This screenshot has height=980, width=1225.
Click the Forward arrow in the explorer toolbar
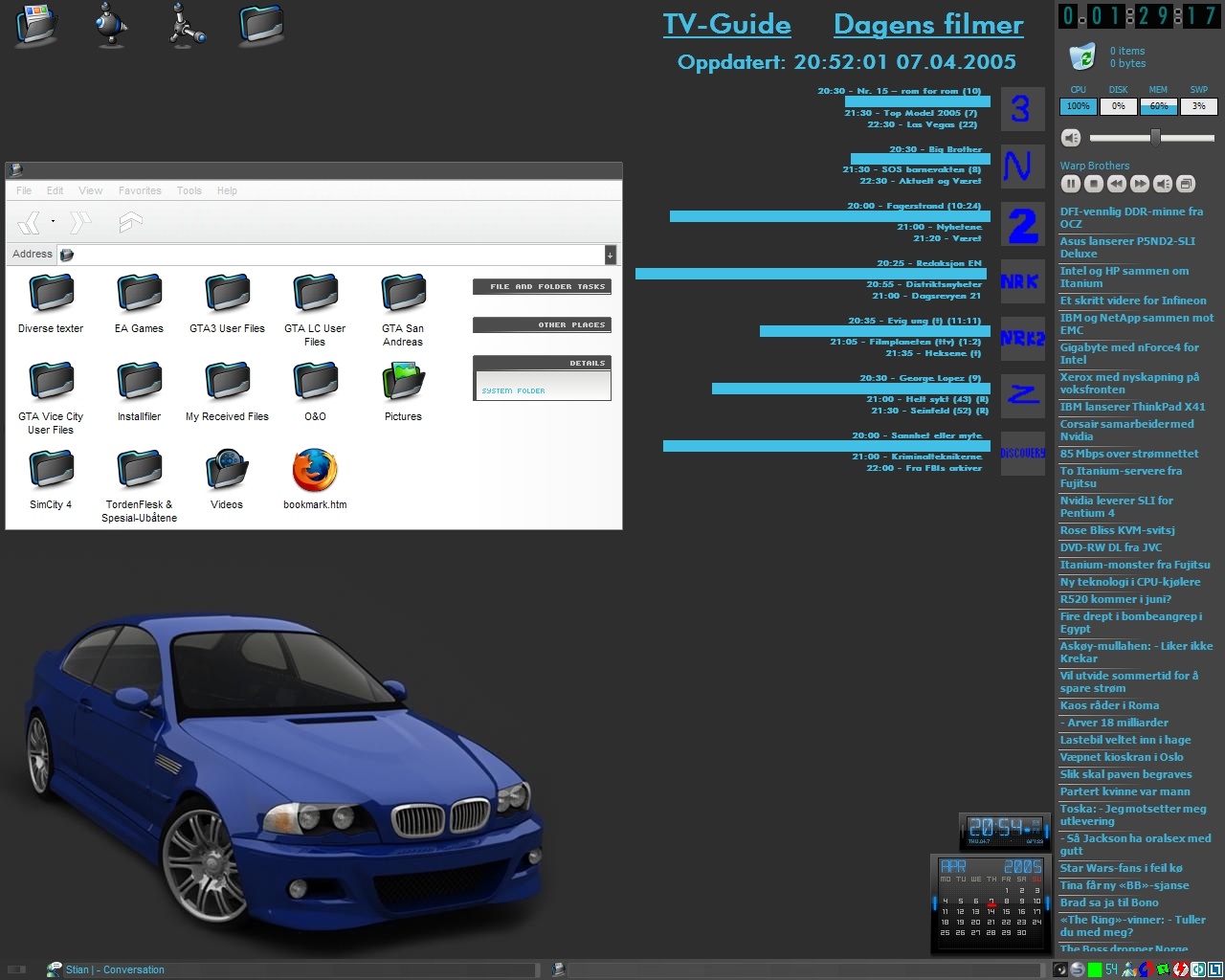click(x=80, y=223)
